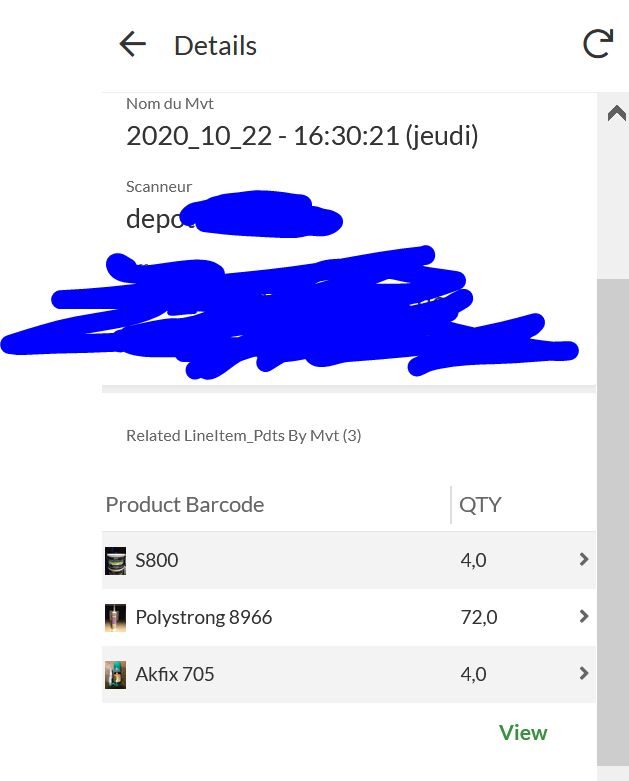
Task: Click the scroll up arrow
Action: pos(616,113)
